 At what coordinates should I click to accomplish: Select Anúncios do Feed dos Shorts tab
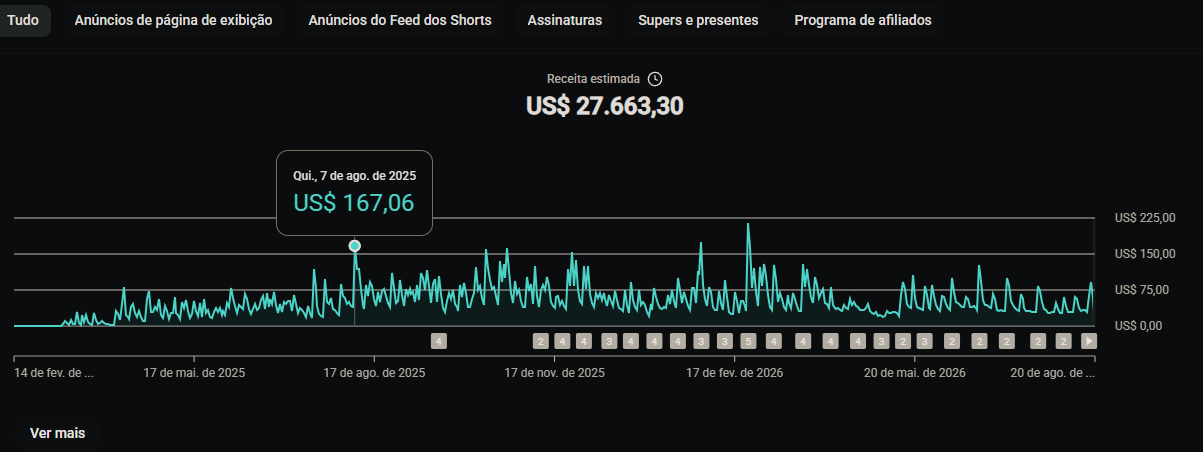400,20
